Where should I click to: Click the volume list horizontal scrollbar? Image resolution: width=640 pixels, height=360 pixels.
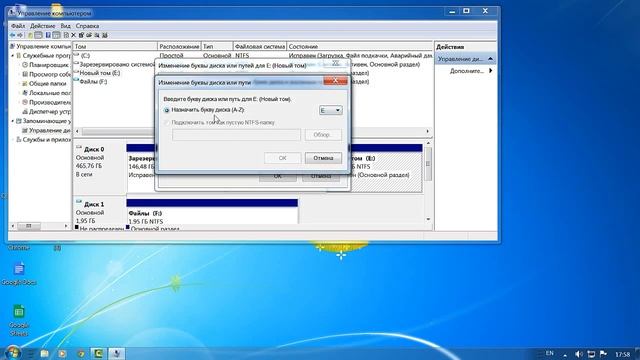[x=252, y=131]
